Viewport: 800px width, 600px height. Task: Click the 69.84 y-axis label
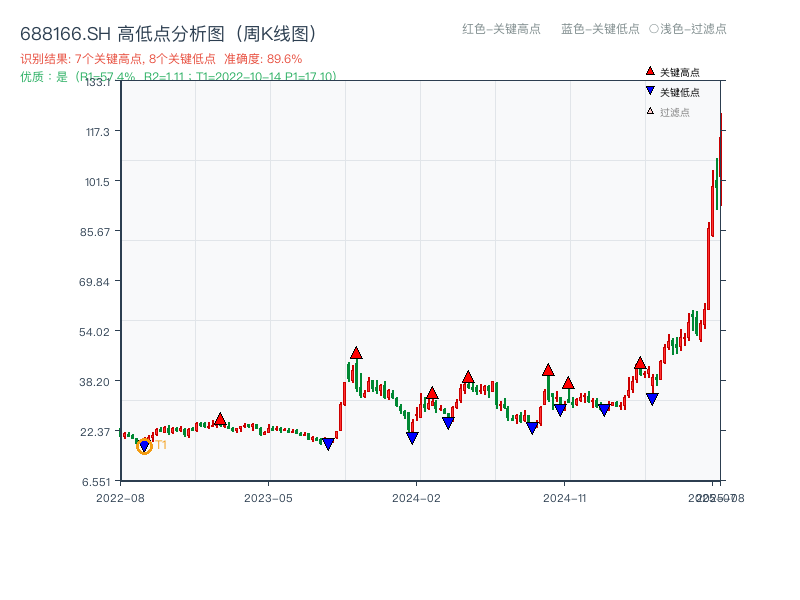click(94, 282)
